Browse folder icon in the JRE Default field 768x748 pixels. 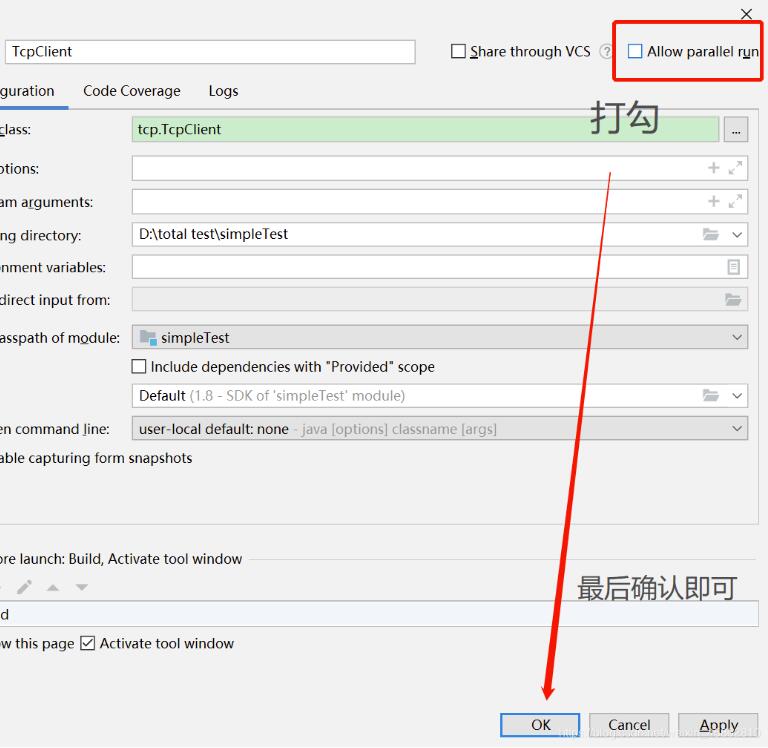point(711,395)
